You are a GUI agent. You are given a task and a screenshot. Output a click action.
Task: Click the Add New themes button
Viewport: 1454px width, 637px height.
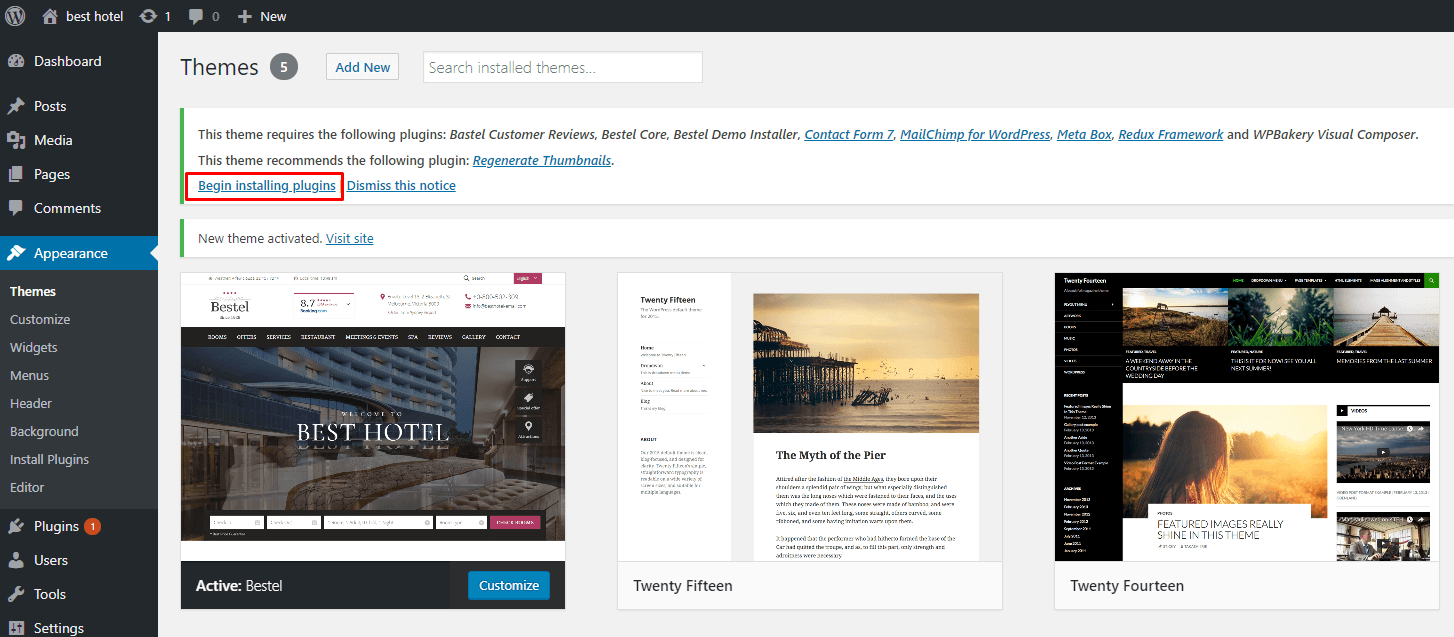tap(362, 67)
